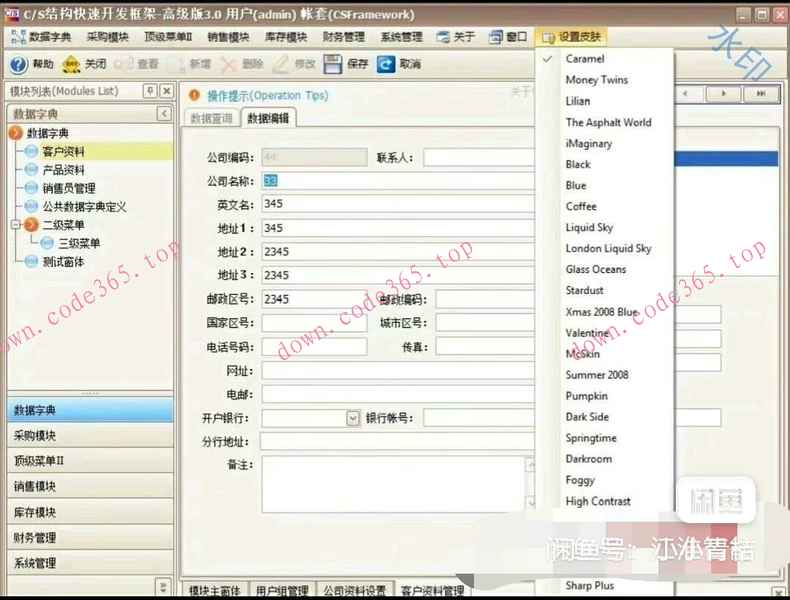
Task: Open the 系统管理 menu
Action: [402, 37]
